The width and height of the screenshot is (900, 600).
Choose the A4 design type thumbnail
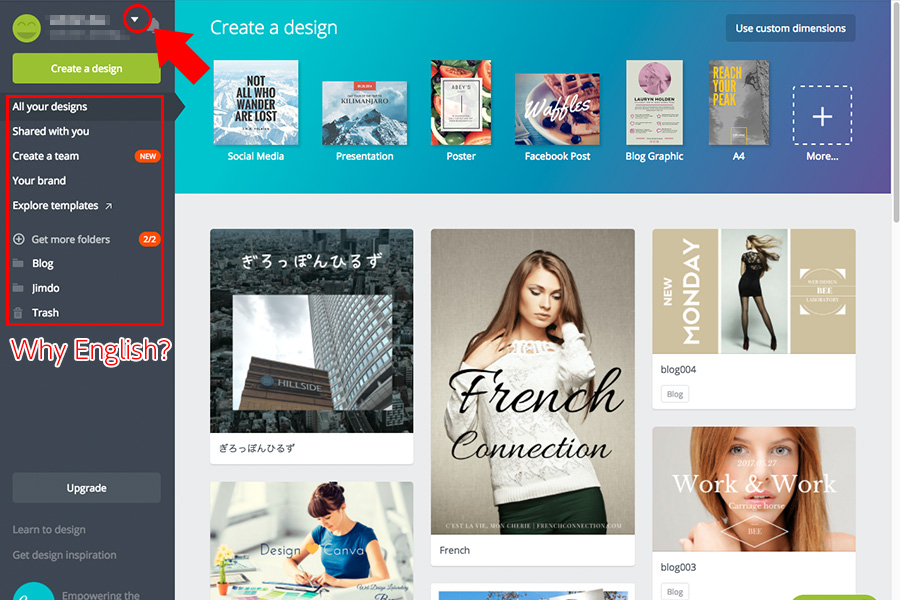739,103
